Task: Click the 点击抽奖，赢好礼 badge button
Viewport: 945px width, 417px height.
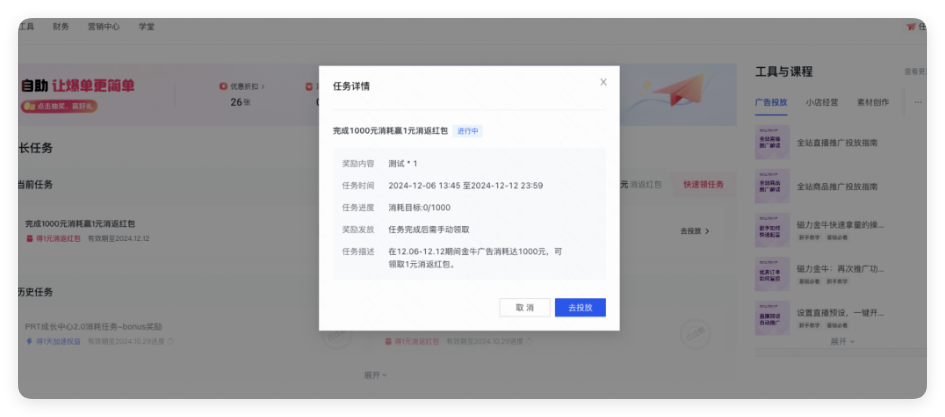Action: tap(59, 106)
